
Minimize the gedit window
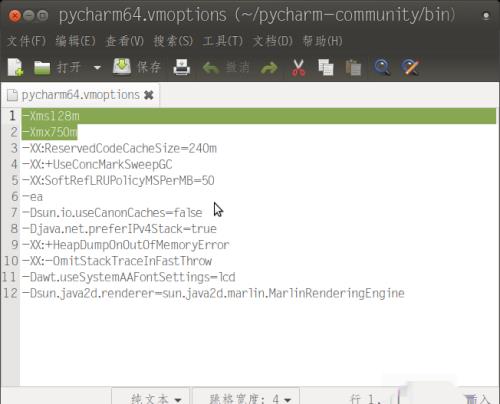[x=29, y=15]
